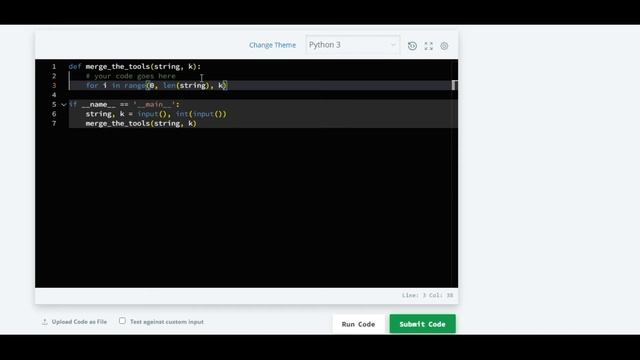Viewport: 640px width, 360px height.
Task: Enable Test against custom input checkbox
Action: point(122,321)
